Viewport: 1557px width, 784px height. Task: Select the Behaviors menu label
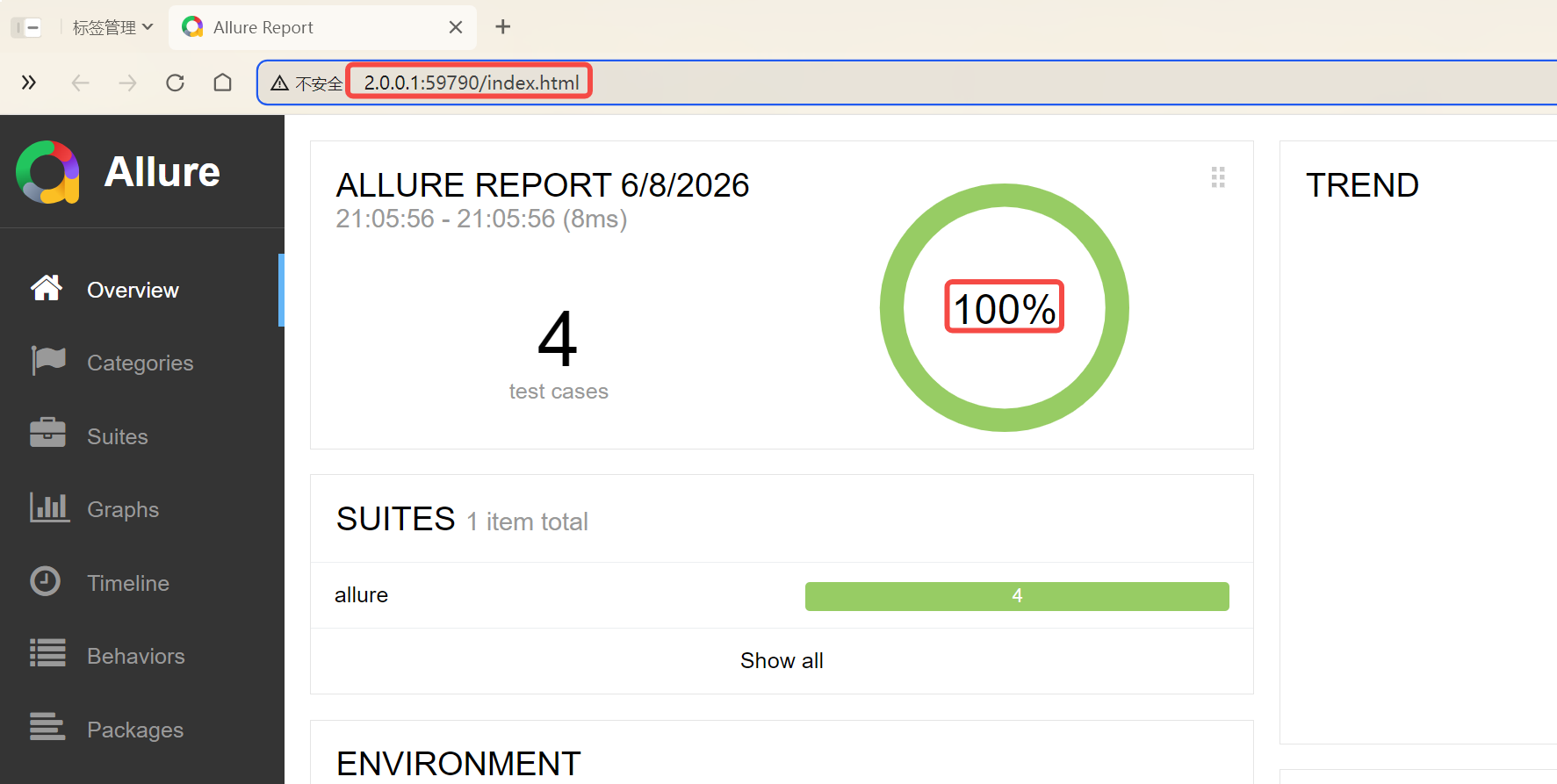[x=136, y=656]
